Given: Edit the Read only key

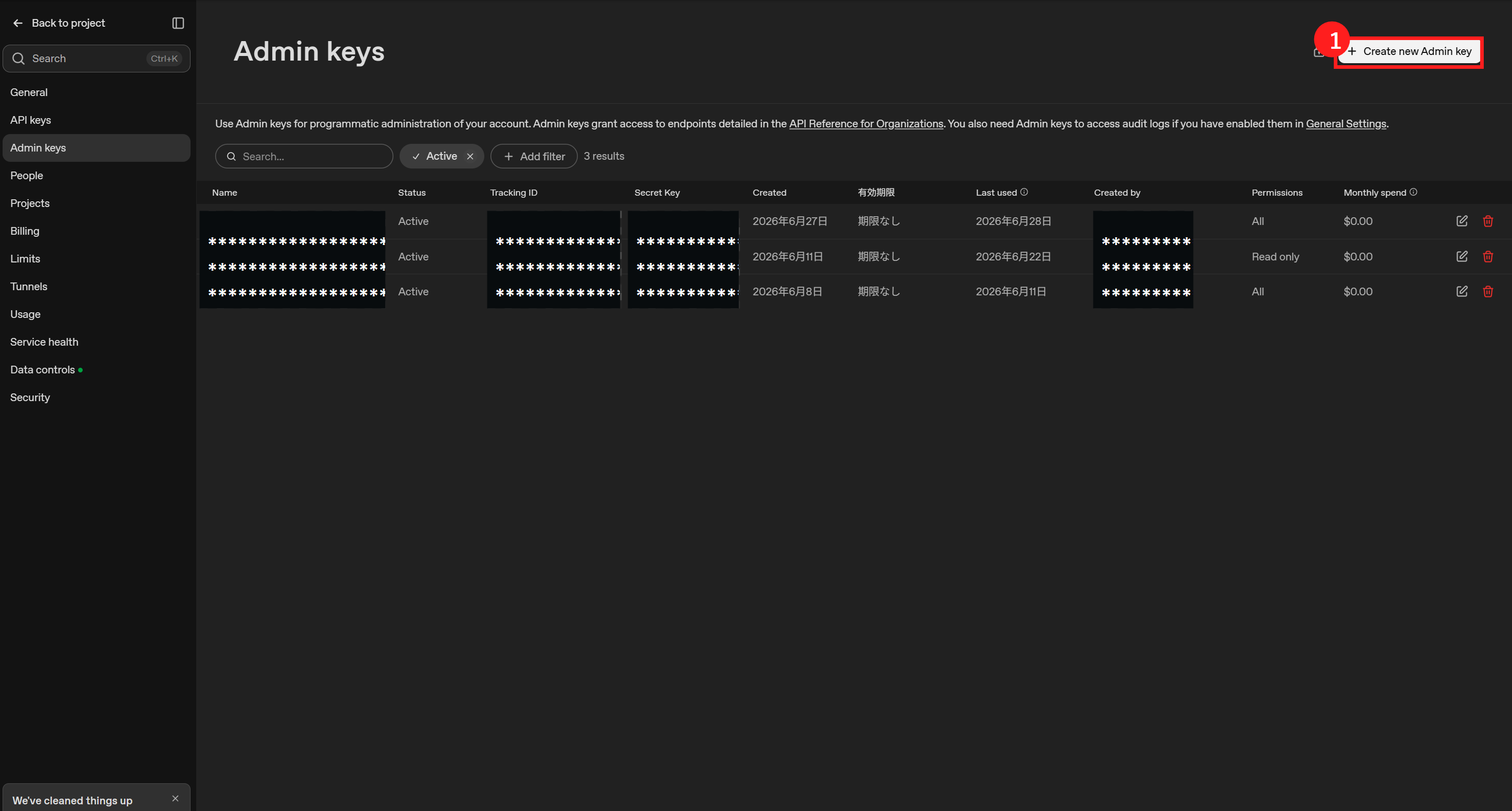Looking at the screenshot, I should (1462, 256).
